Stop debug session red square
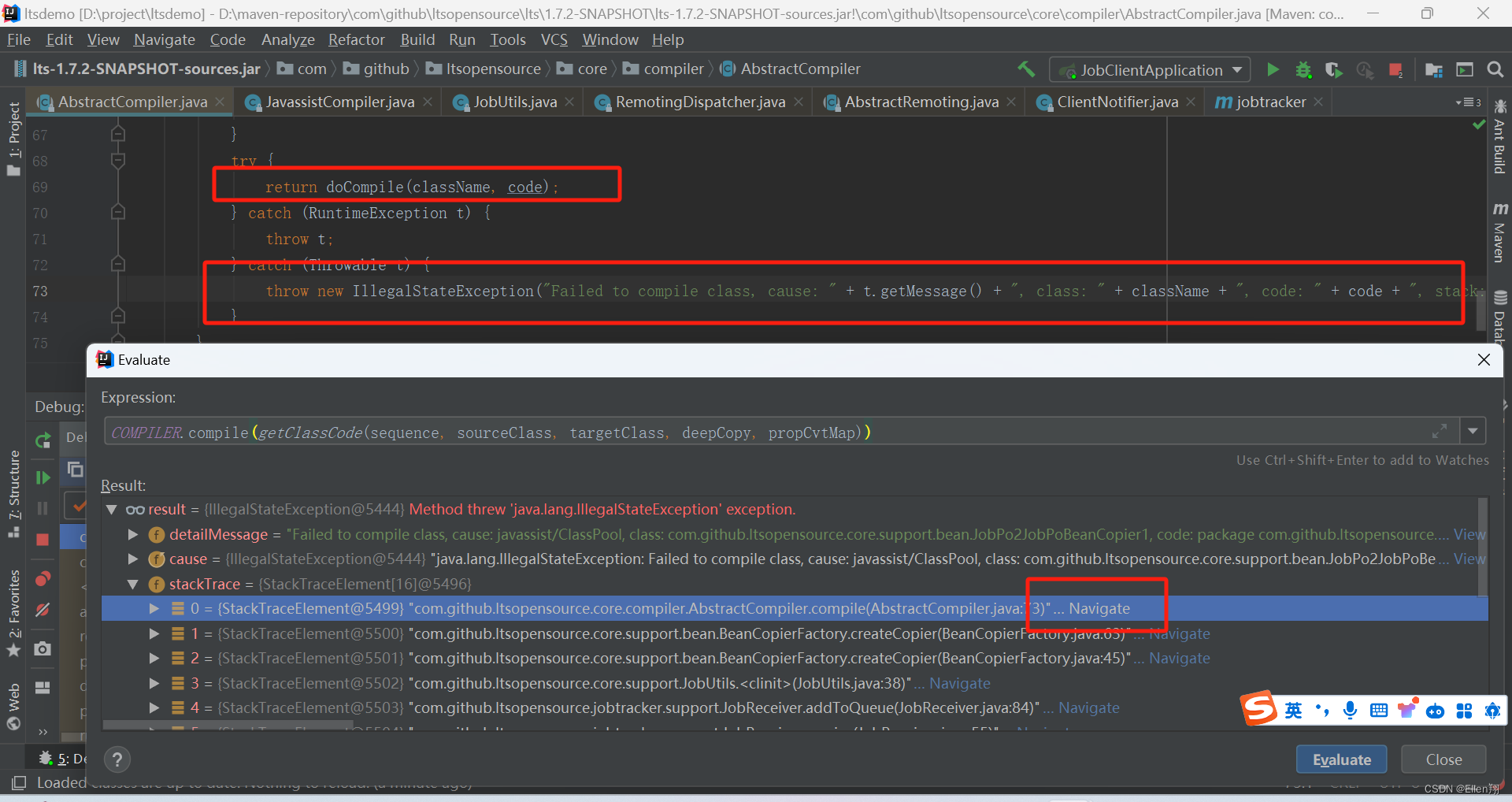1512x802 pixels. 43,540
